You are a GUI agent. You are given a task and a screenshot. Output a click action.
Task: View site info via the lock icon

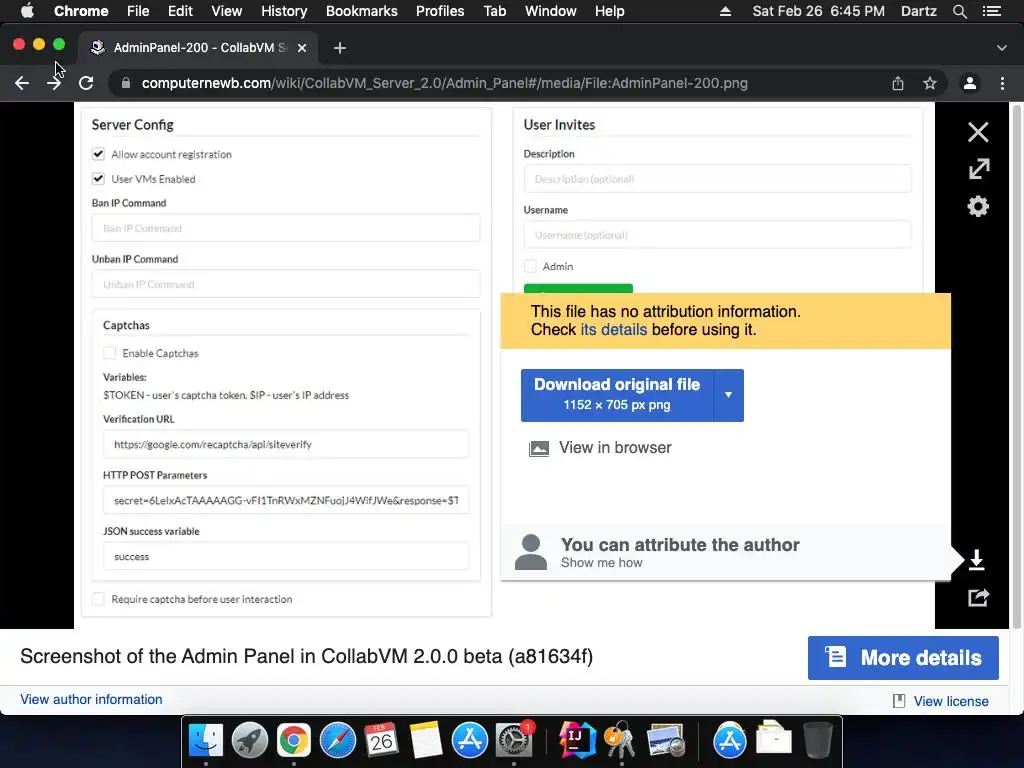(x=126, y=83)
